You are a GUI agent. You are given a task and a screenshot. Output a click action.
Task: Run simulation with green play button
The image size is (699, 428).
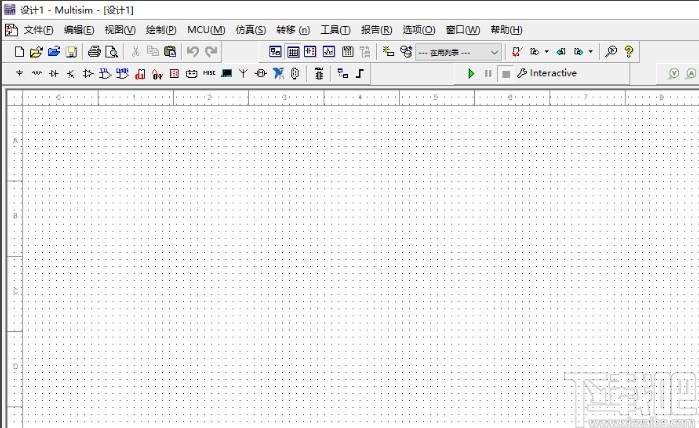pos(471,74)
